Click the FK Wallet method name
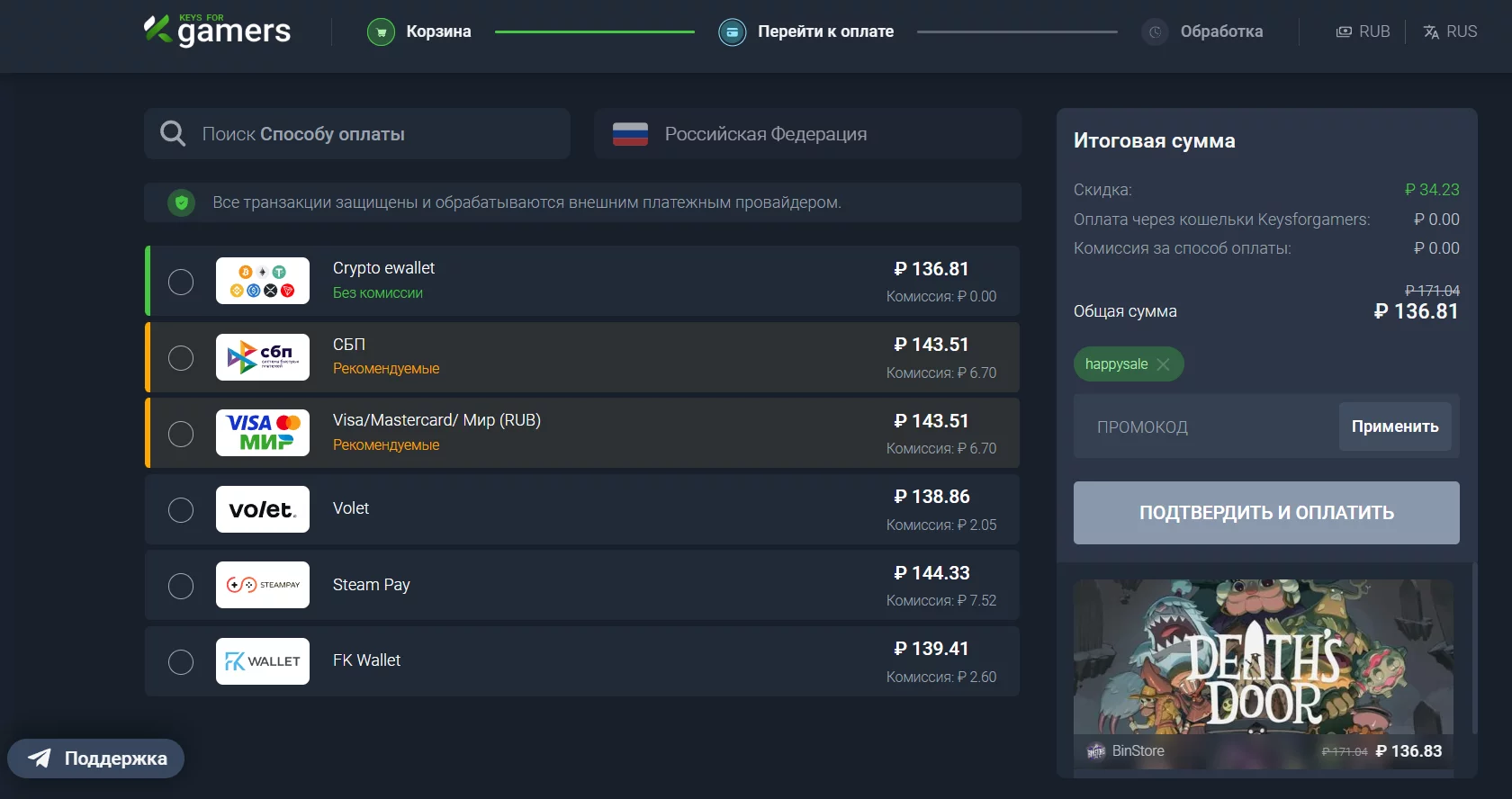This screenshot has height=799, width=1512. coord(366,660)
